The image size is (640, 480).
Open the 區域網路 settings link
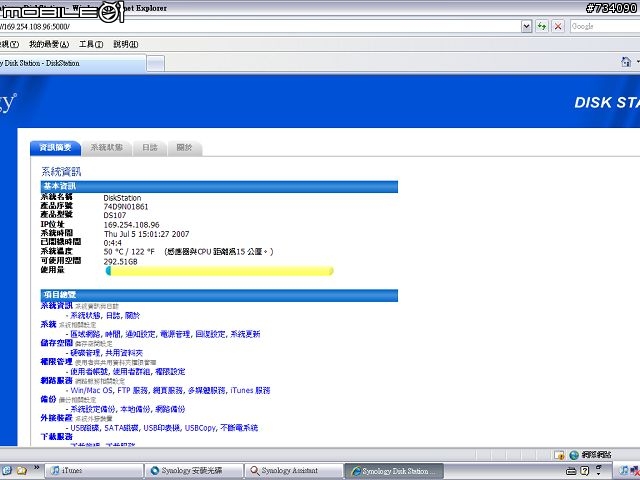85,334
